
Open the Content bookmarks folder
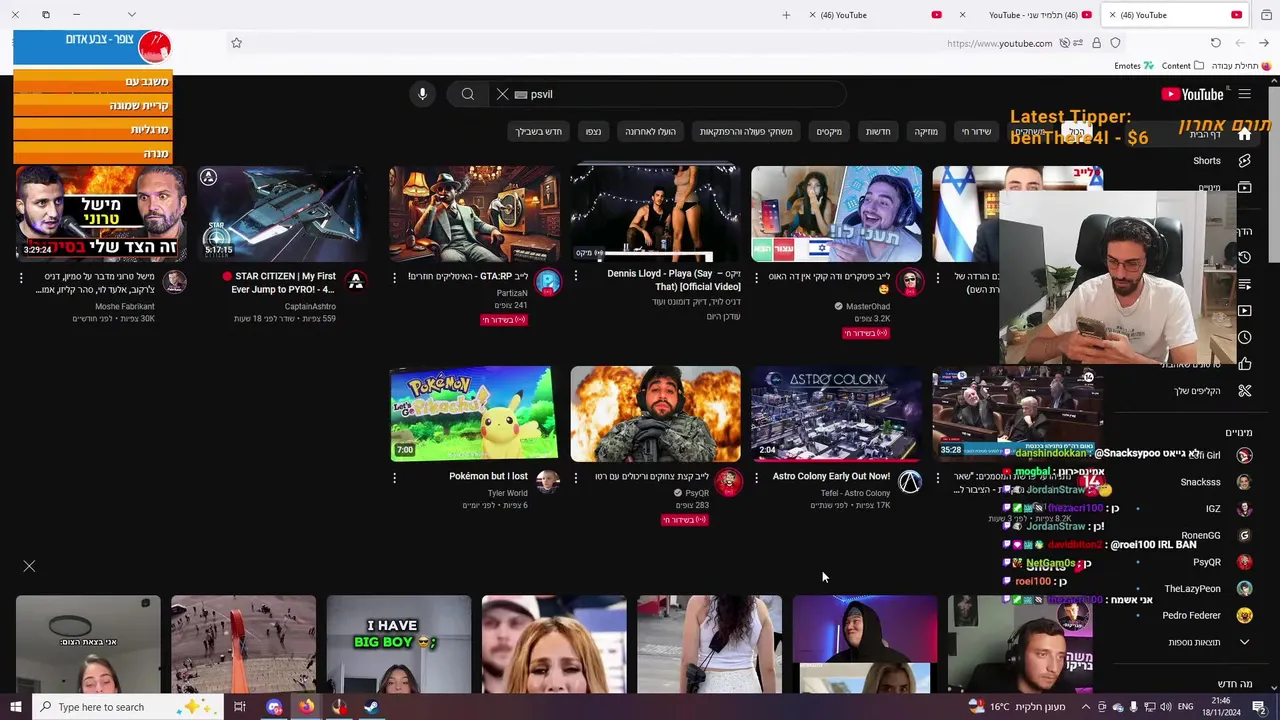click(1183, 66)
